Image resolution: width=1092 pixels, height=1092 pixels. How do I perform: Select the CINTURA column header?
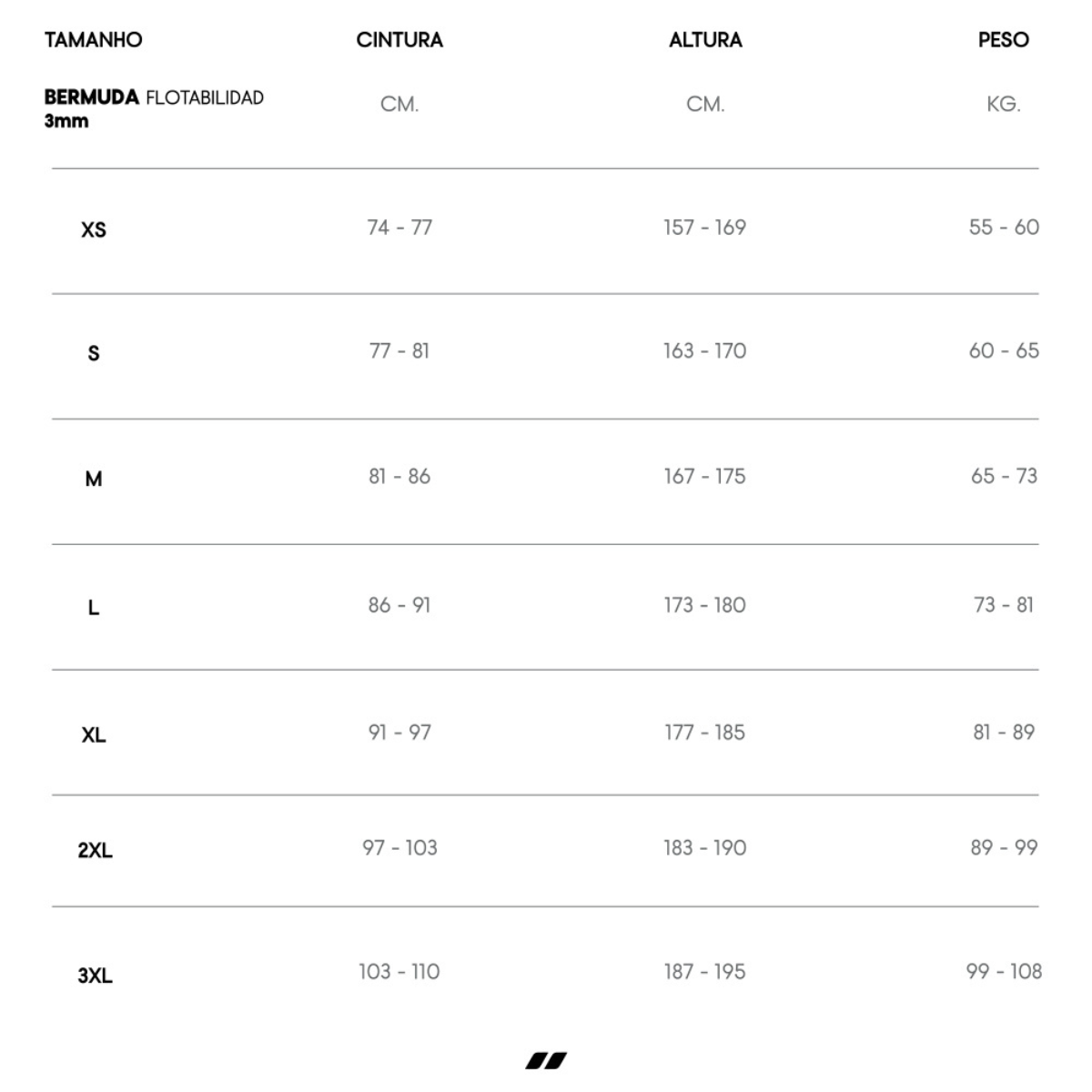pyautogui.click(x=399, y=40)
